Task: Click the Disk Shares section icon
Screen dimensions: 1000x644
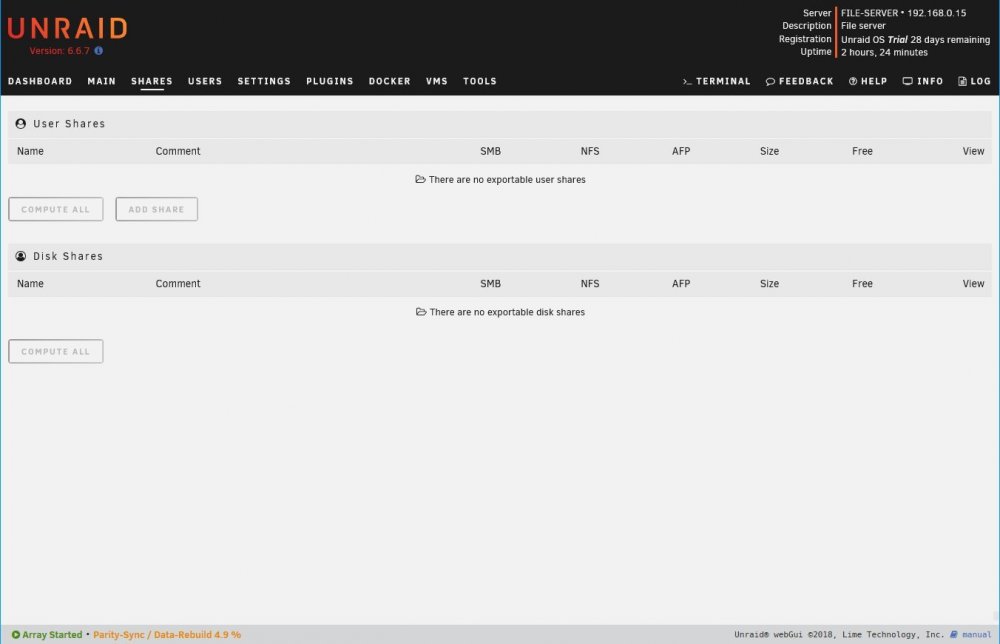Action: (x=21, y=256)
